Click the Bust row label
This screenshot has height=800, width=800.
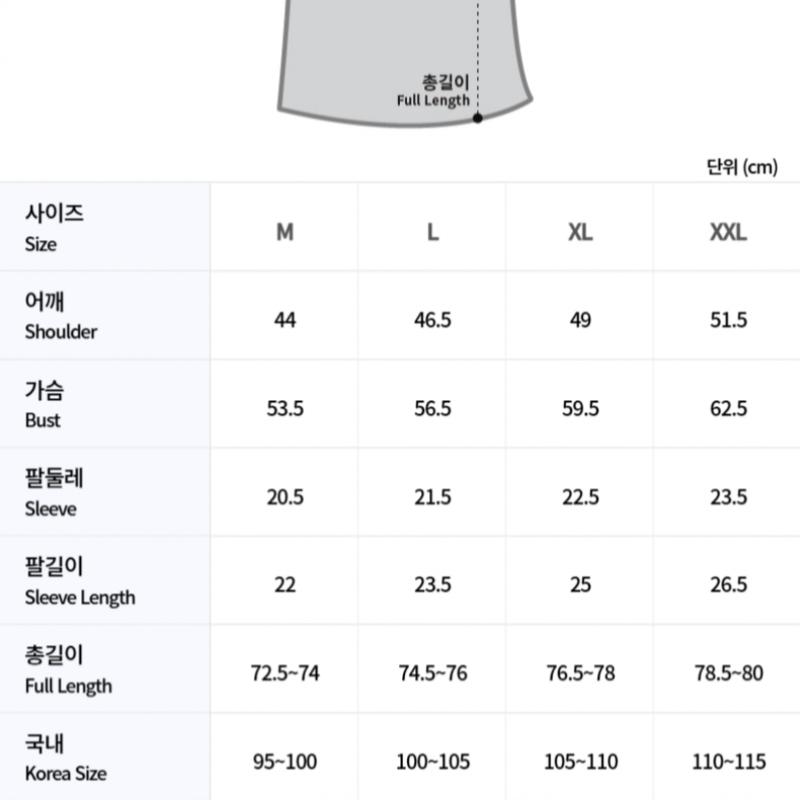44,405
